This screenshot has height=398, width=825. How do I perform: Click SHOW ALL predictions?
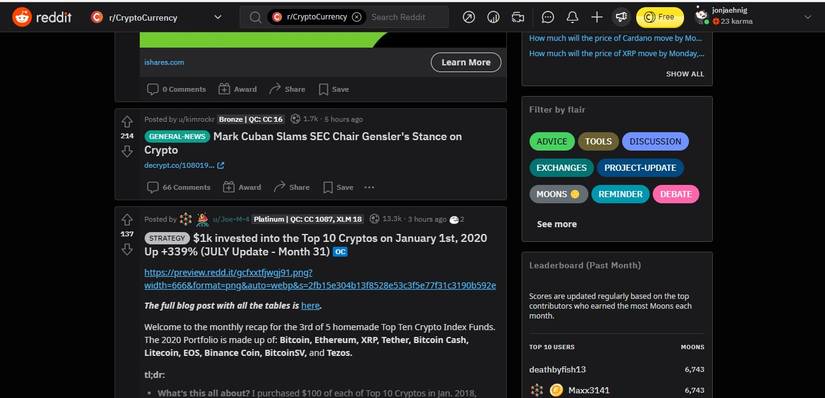pos(685,74)
